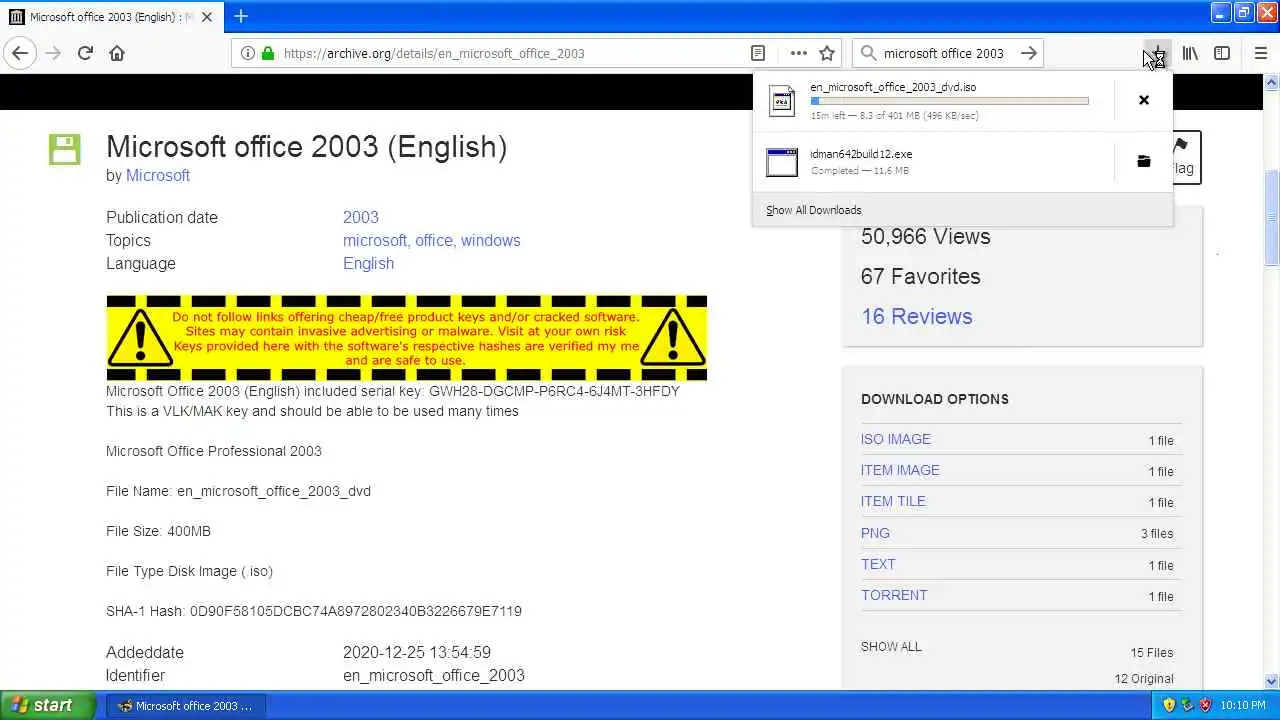Open the windows topic link
Image resolution: width=1280 pixels, height=720 pixels.
(490, 240)
